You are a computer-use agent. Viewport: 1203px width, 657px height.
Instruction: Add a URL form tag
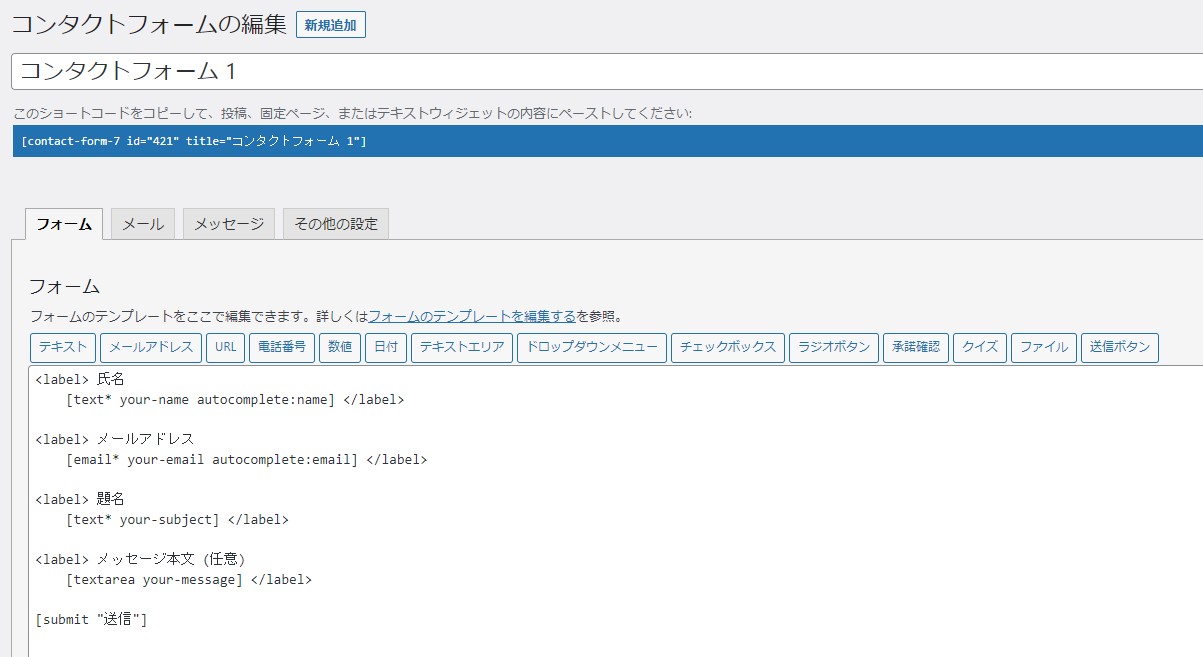pos(226,347)
